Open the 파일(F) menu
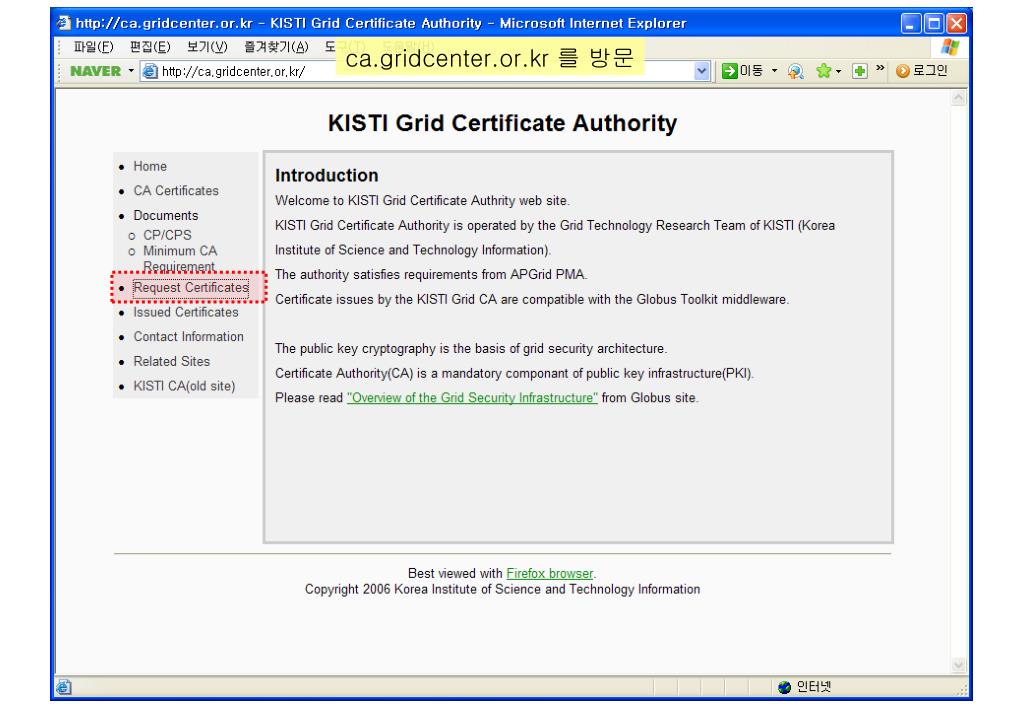The width and height of the screenshot is (1023, 708). pyautogui.click(x=93, y=47)
